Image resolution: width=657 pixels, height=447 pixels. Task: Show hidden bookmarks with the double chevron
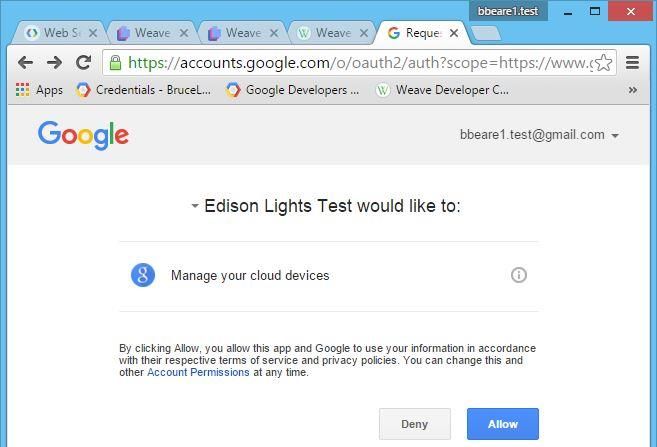click(633, 90)
